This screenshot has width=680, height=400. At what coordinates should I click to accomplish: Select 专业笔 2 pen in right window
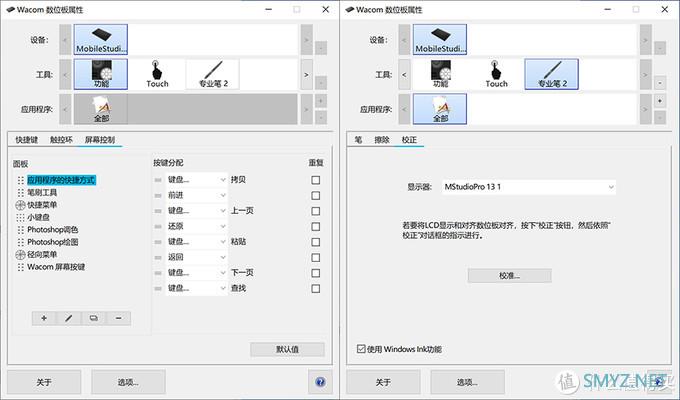pyautogui.click(x=552, y=74)
